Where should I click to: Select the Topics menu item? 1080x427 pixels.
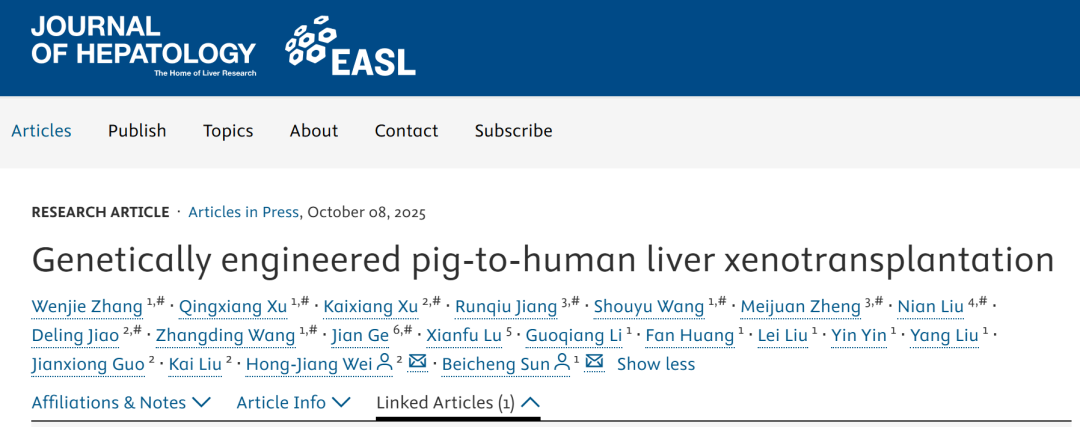coord(228,131)
